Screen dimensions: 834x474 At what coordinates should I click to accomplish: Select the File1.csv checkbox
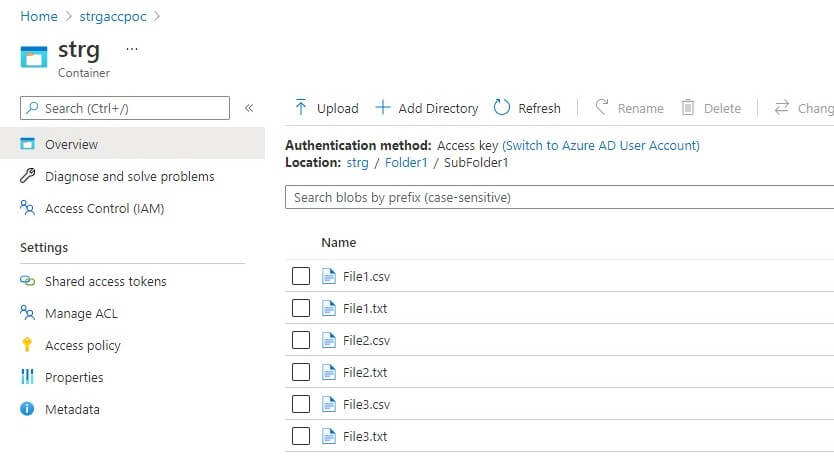pyautogui.click(x=301, y=276)
